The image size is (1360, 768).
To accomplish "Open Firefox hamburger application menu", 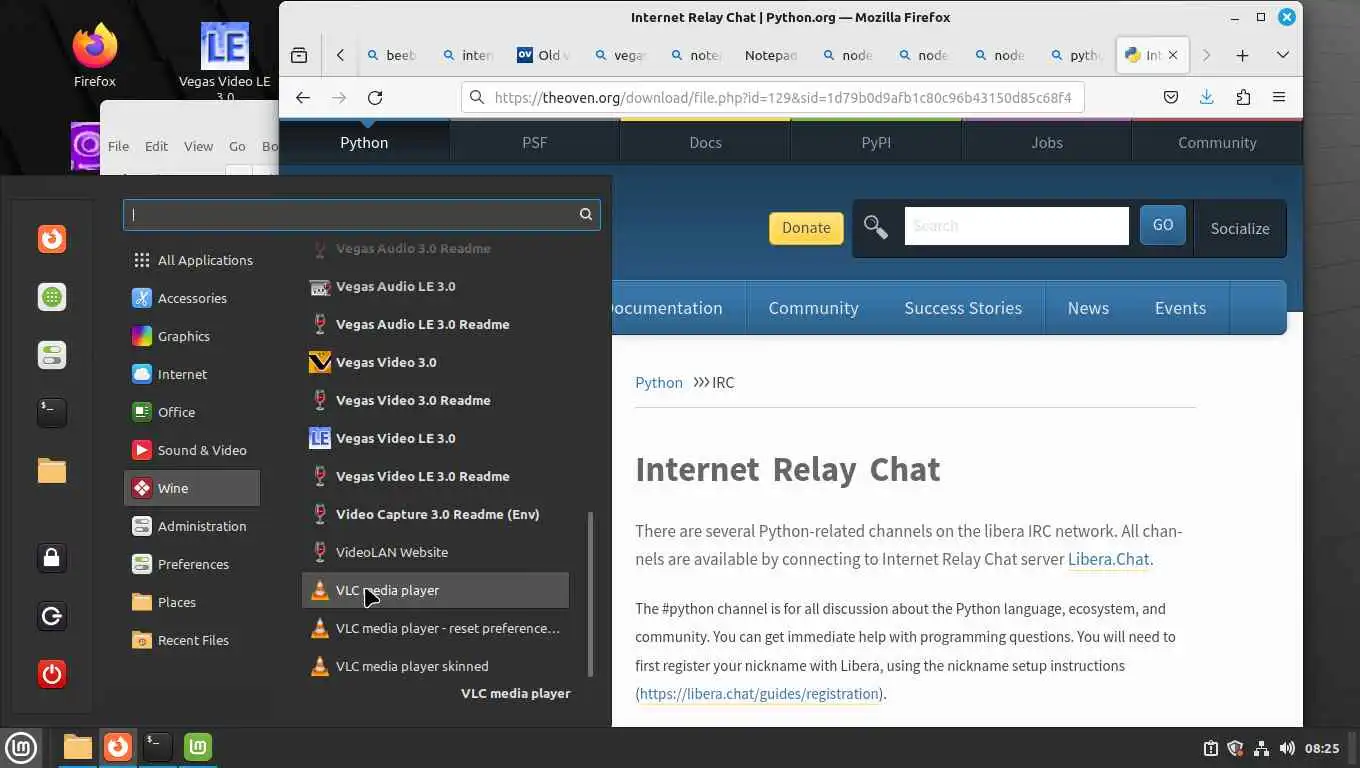I will pos(1278,97).
